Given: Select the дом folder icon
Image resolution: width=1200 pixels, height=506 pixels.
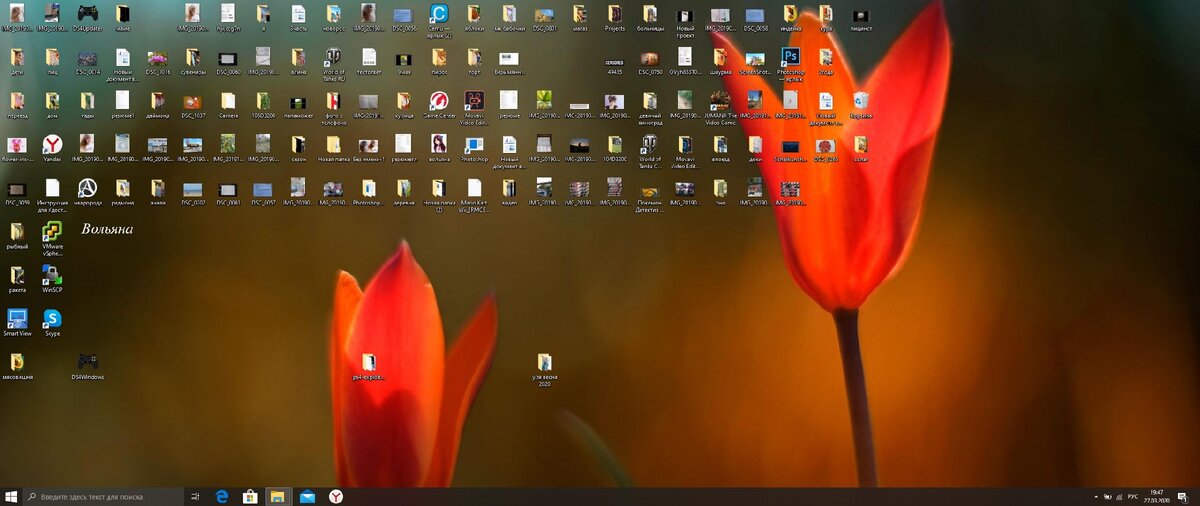Looking at the screenshot, I should click(52, 103).
